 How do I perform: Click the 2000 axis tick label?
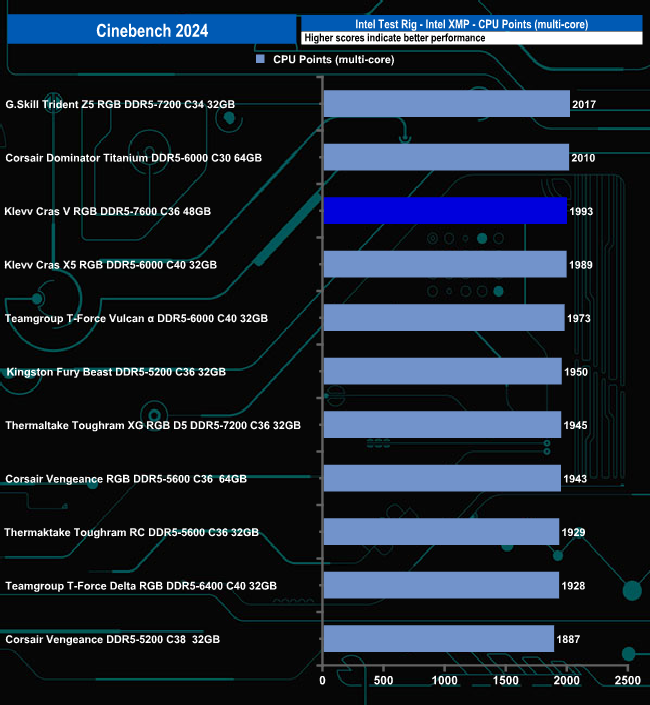(567, 680)
